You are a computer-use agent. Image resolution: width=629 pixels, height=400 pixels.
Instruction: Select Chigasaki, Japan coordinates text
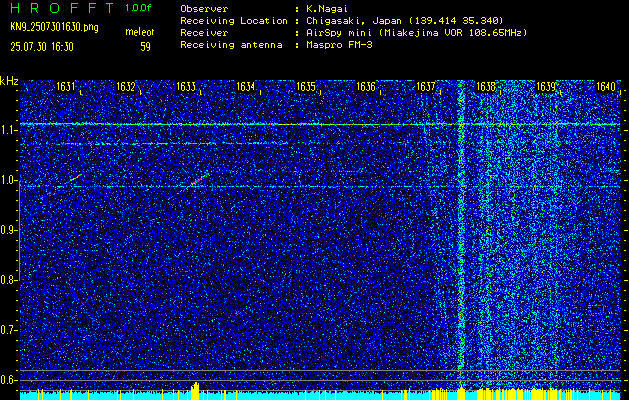(404, 21)
